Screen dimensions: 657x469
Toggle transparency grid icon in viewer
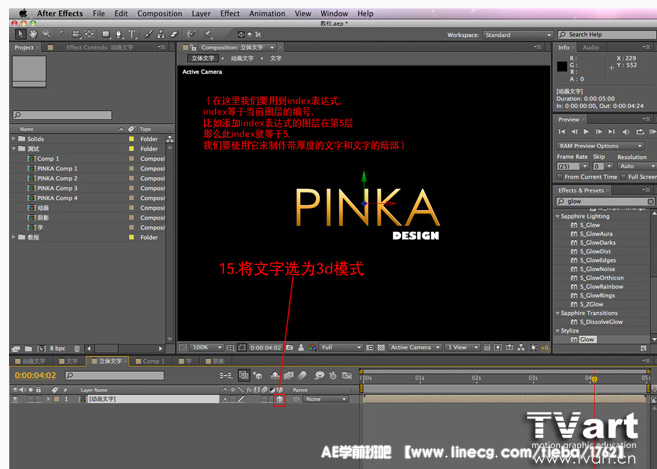[x=381, y=347]
